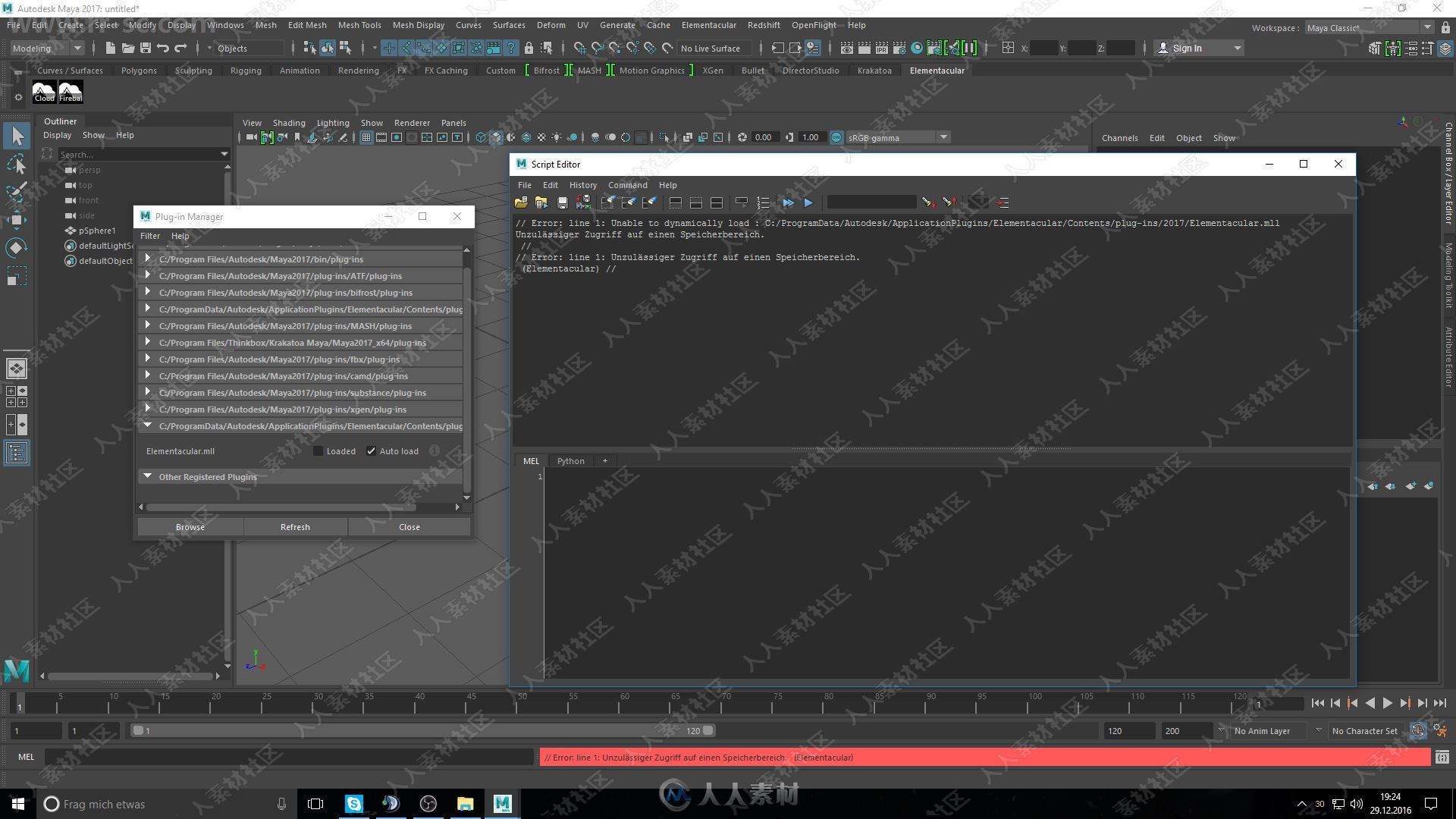Click the Plug-in Manager horizontal scrollbar
This screenshot has height=819, width=1456.
tap(281, 507)
